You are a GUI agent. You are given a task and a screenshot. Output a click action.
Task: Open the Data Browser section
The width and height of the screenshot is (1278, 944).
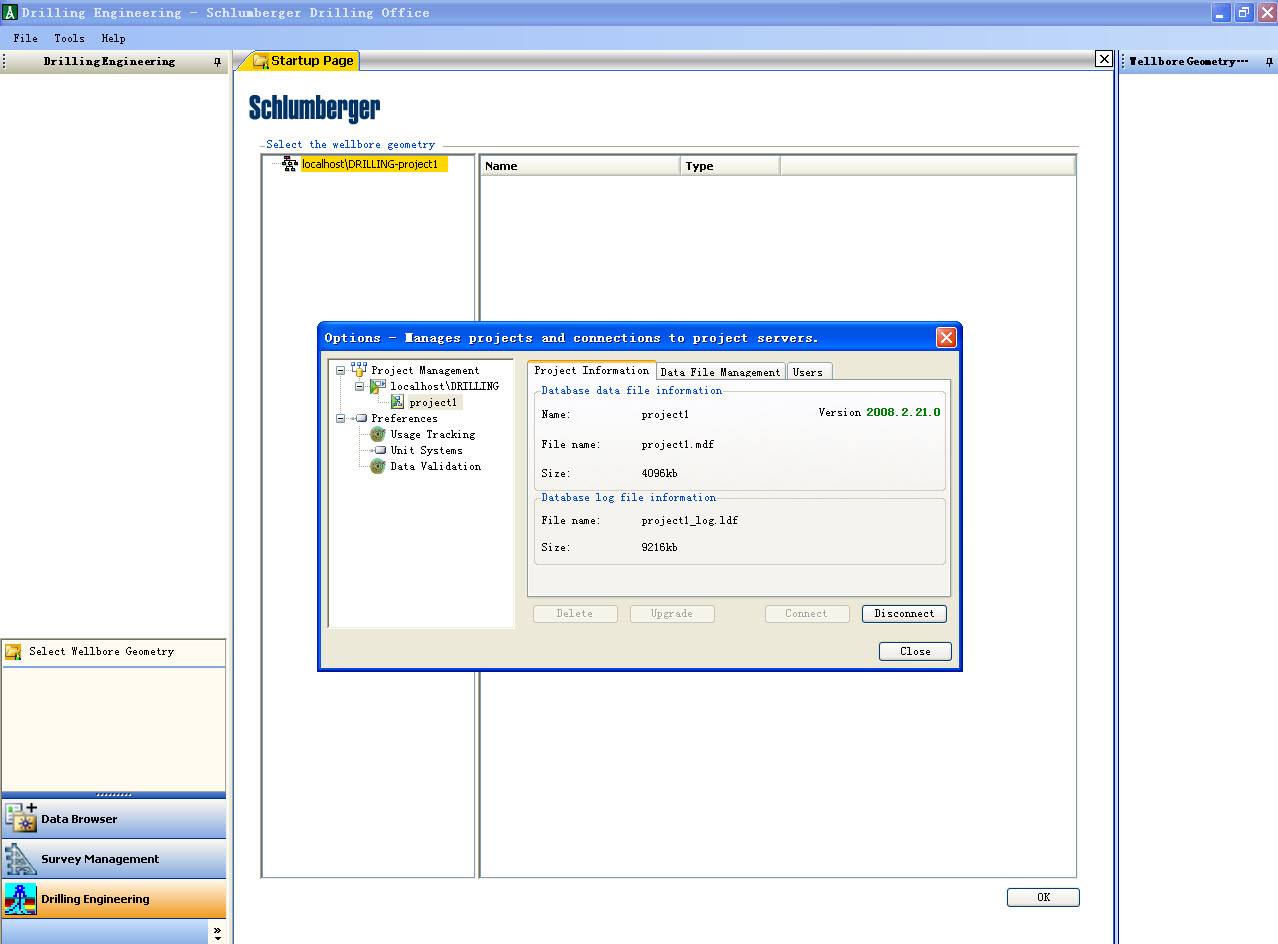(113, 819)
